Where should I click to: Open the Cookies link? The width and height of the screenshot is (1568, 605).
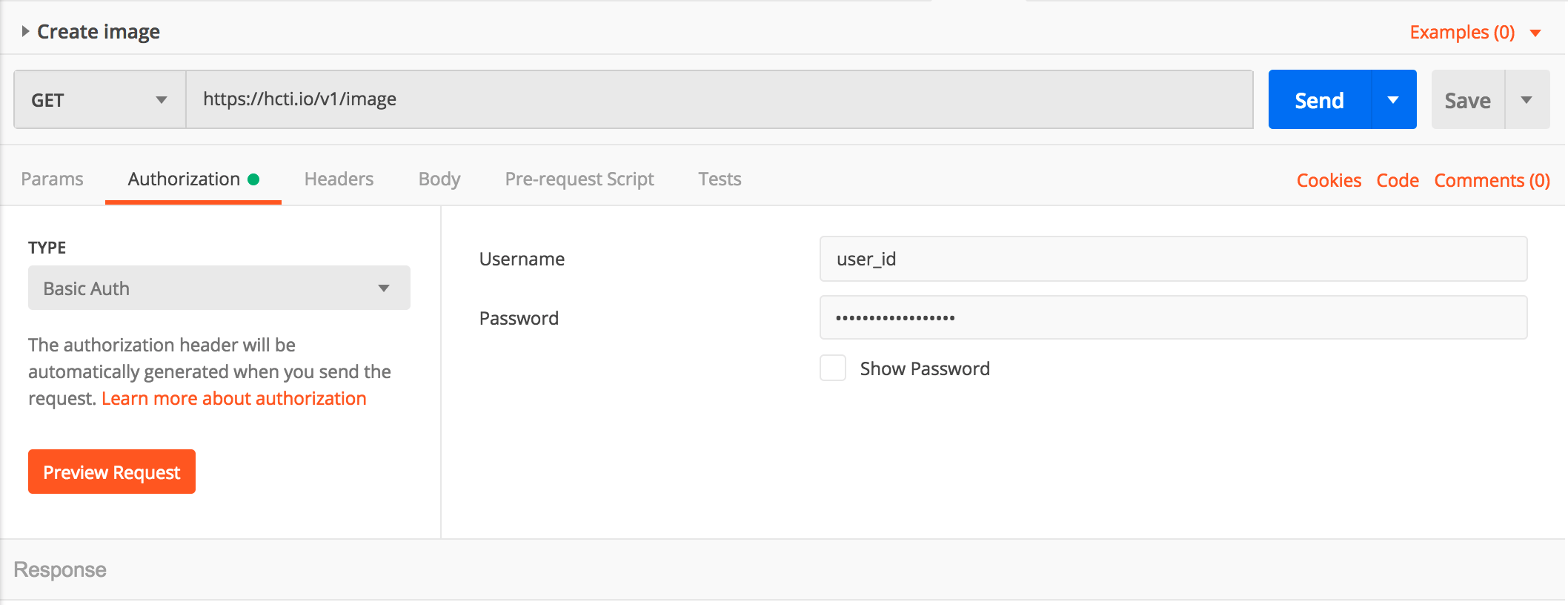tap(1329, 180)
